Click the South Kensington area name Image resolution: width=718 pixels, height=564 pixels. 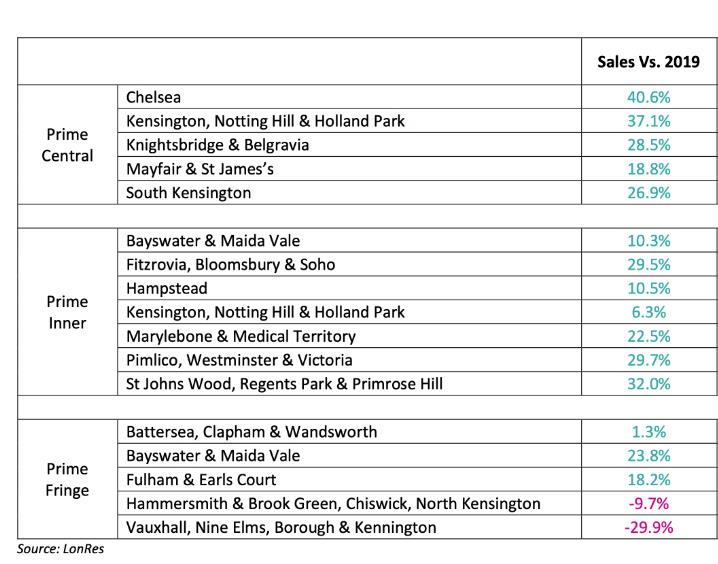click(188, 193)
